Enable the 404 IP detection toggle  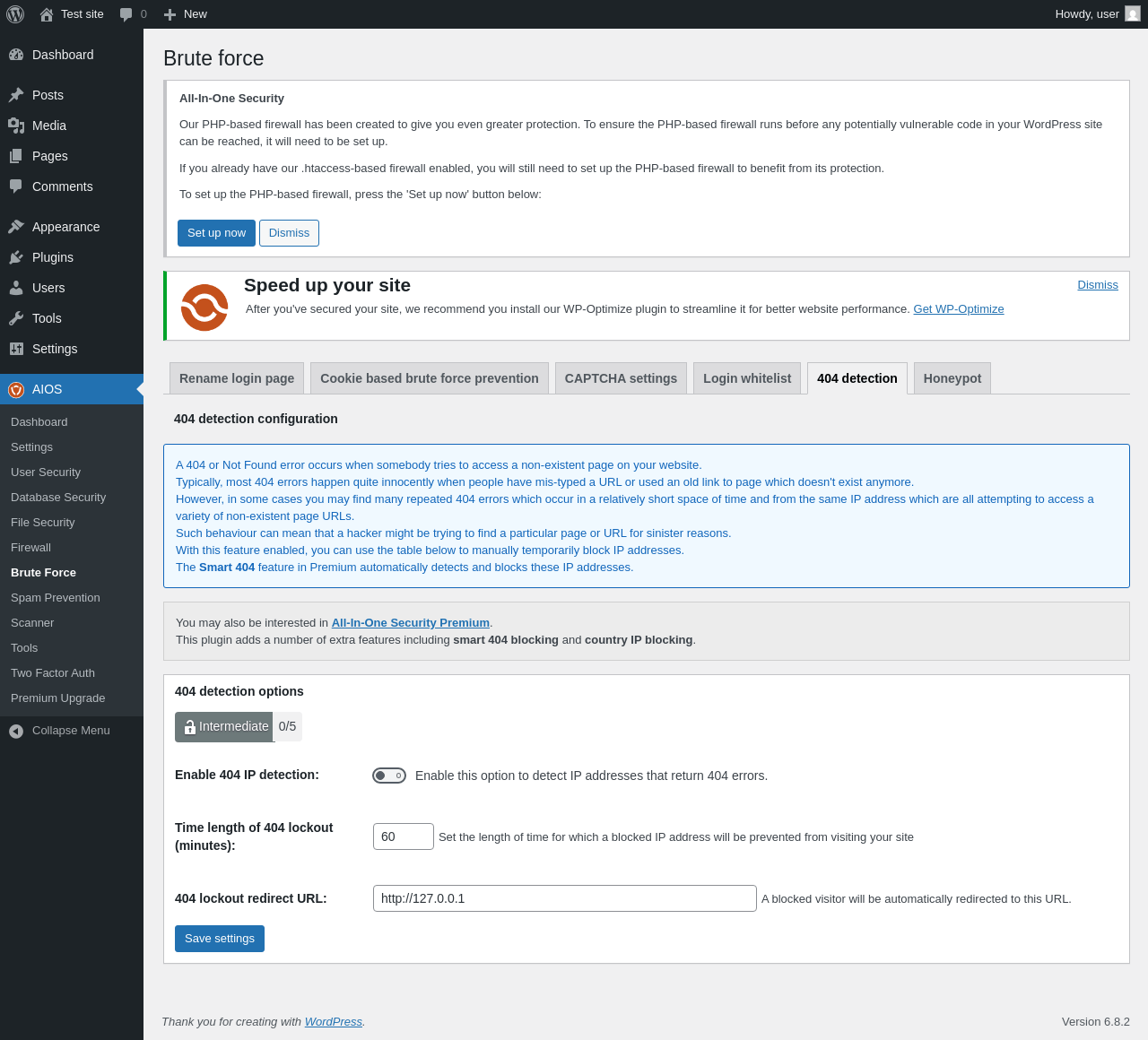389,776
